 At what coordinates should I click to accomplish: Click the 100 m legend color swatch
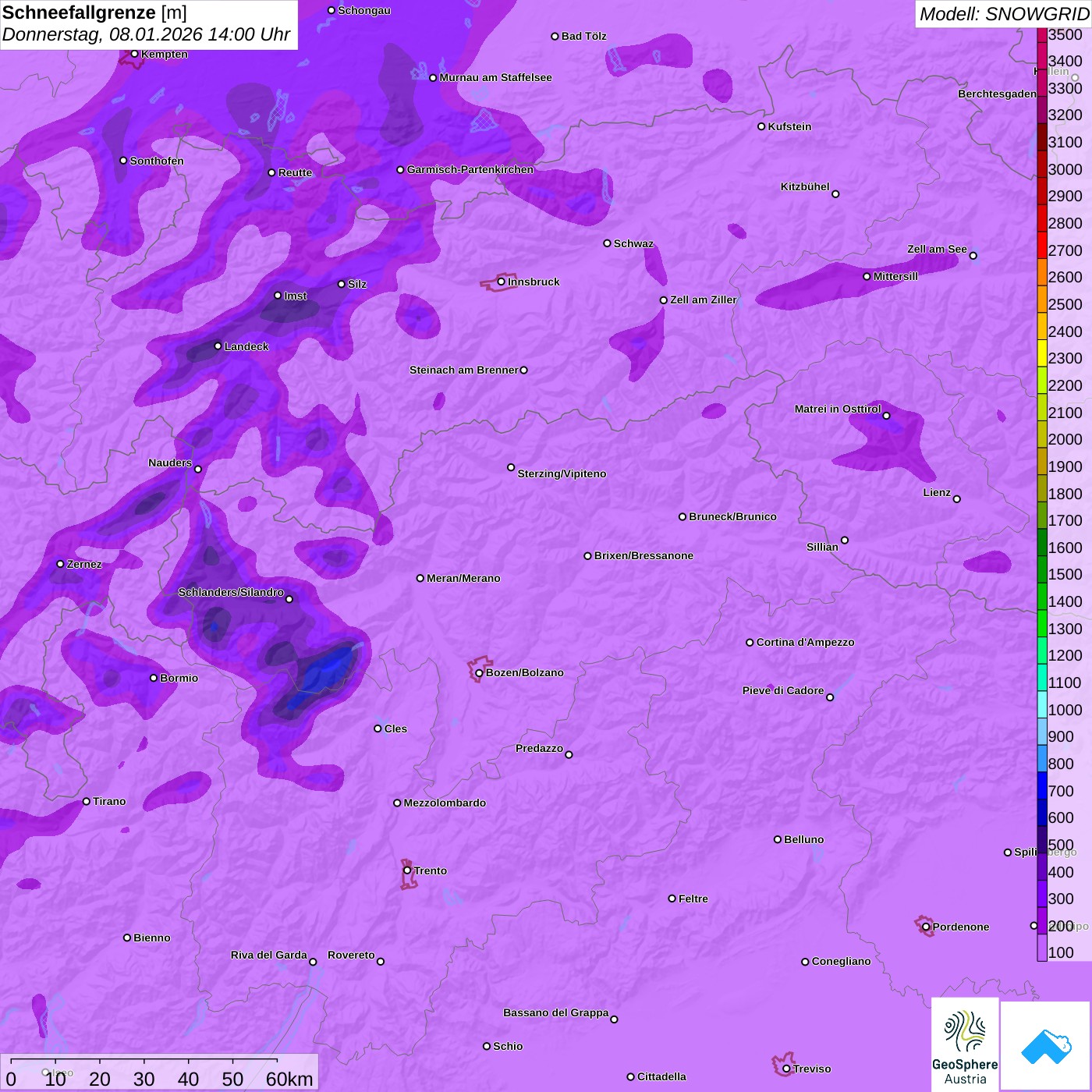(x=1042, y=947)
